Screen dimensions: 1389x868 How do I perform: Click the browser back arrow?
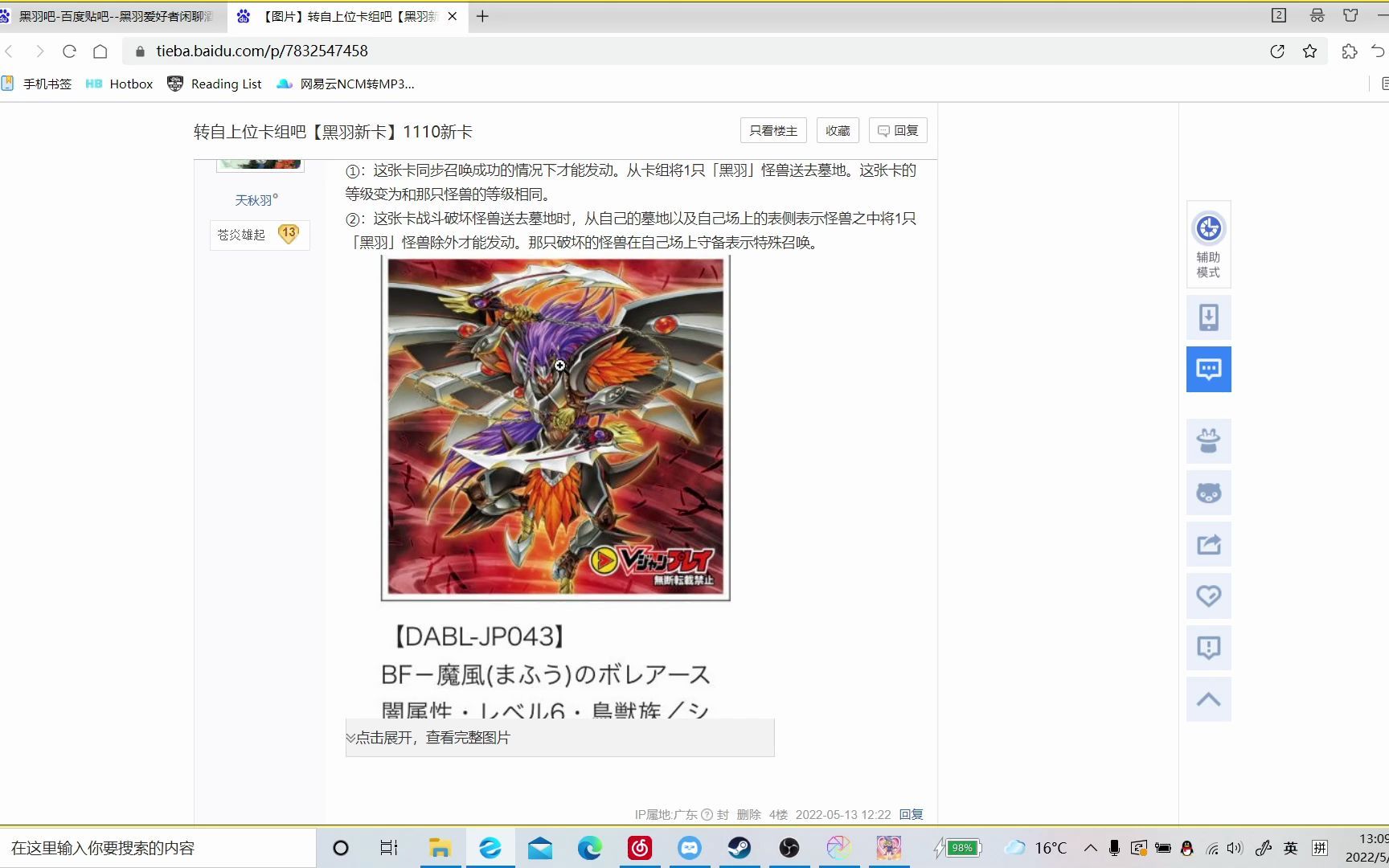(x=10, y=51)
